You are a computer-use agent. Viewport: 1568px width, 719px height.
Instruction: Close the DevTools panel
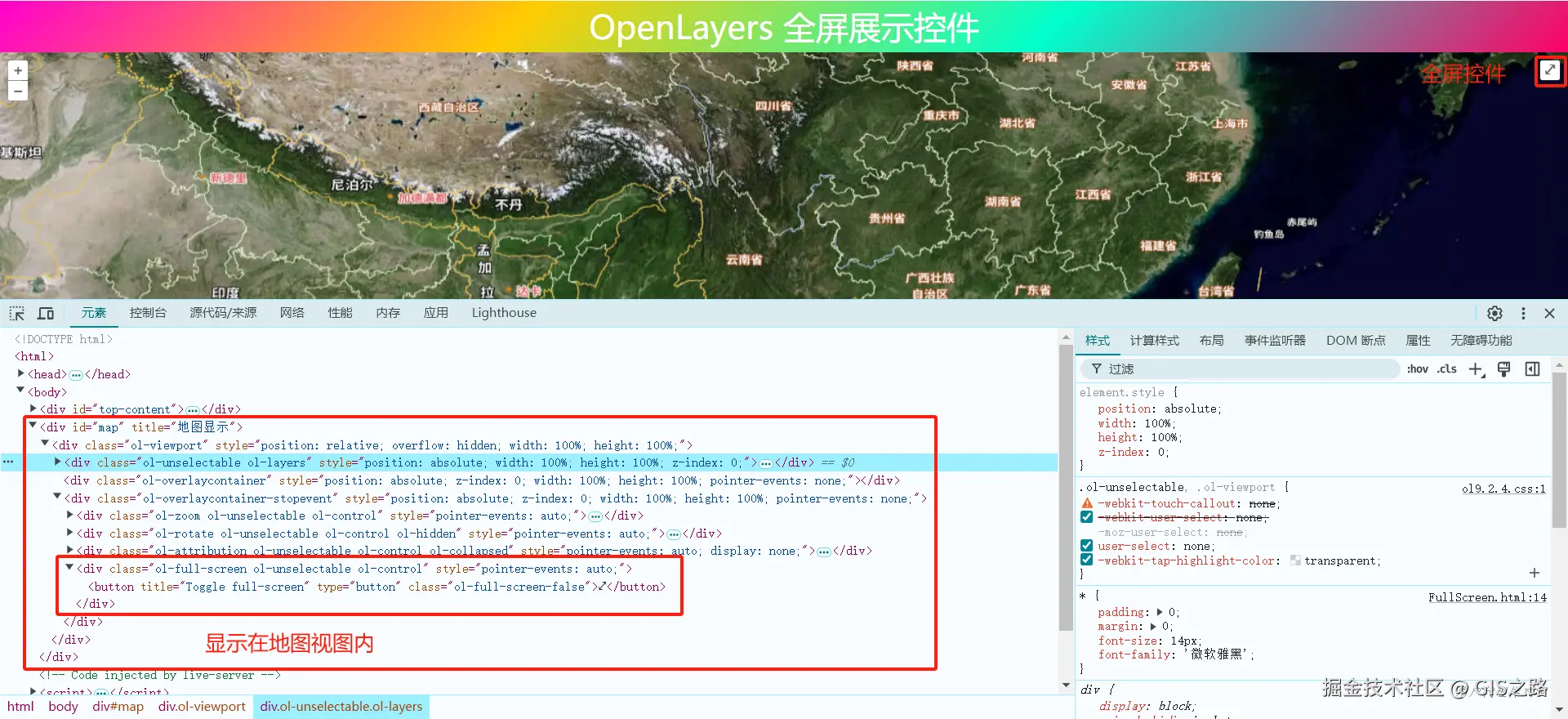tap(1549, 314)
